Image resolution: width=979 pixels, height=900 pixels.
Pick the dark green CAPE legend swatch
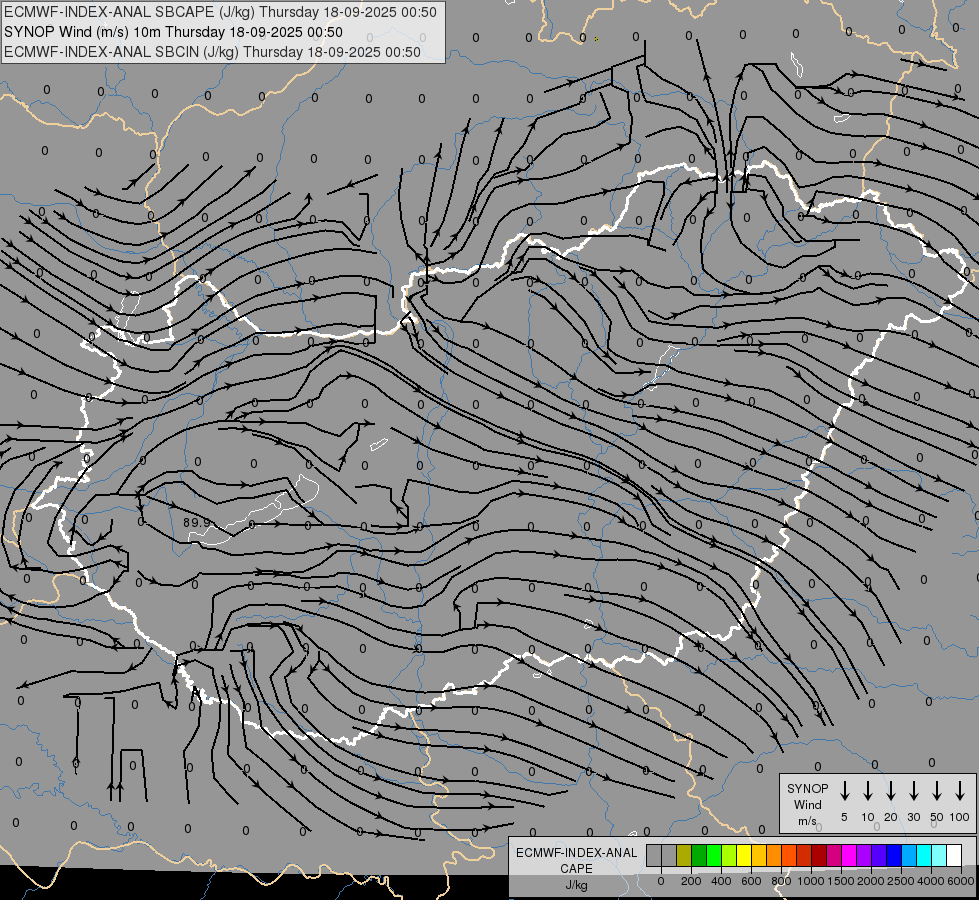pyautogui.click(x=699, y=855)
